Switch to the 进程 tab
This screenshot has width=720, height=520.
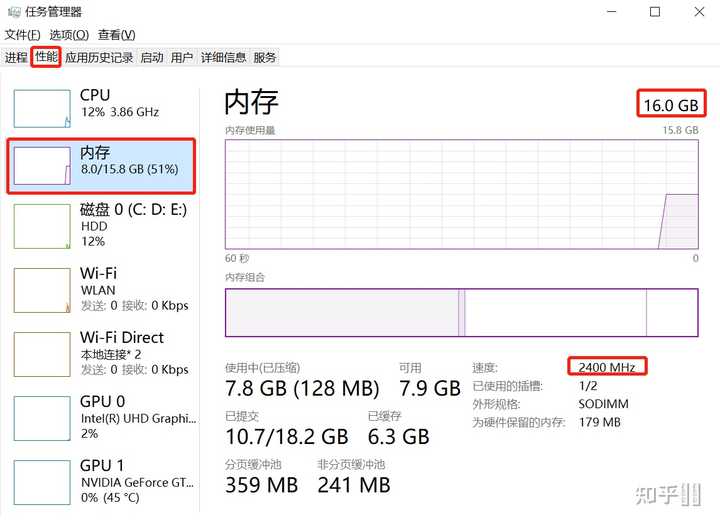pyautogui.click(x=16, y=57)
